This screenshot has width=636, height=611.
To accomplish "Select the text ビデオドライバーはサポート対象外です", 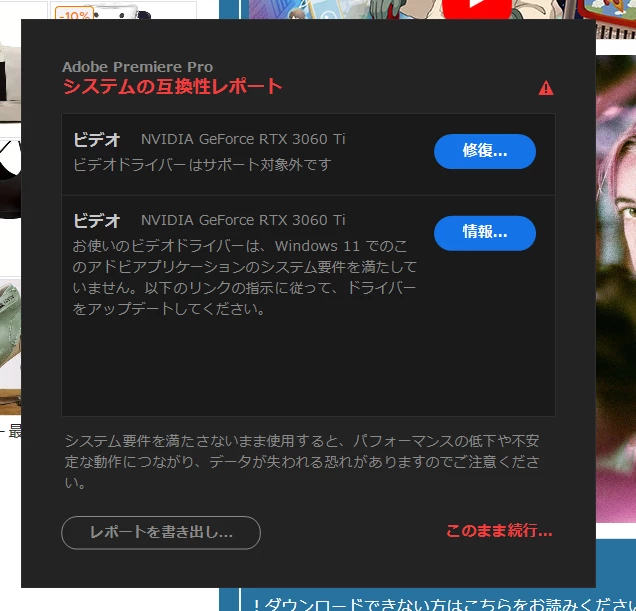I will click(202, 164).
